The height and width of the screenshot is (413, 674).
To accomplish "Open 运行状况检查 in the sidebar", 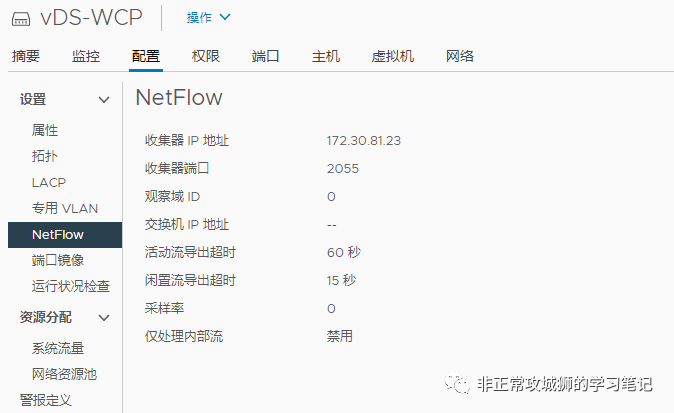I will click(70, 286).
